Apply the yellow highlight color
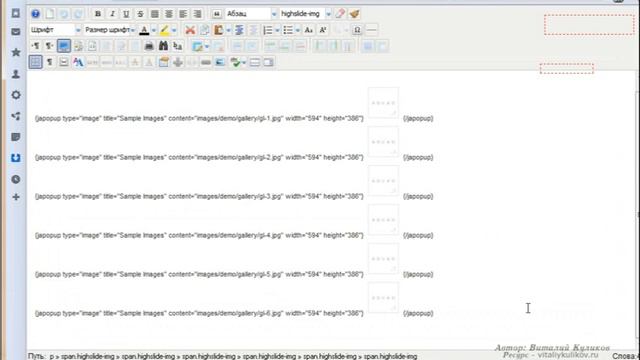The image size is (640, 360). [164, 30]
